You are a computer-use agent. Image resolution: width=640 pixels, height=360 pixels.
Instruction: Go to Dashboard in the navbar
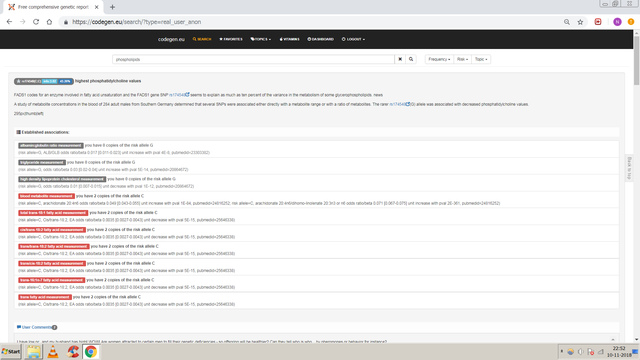pos(320,39)
